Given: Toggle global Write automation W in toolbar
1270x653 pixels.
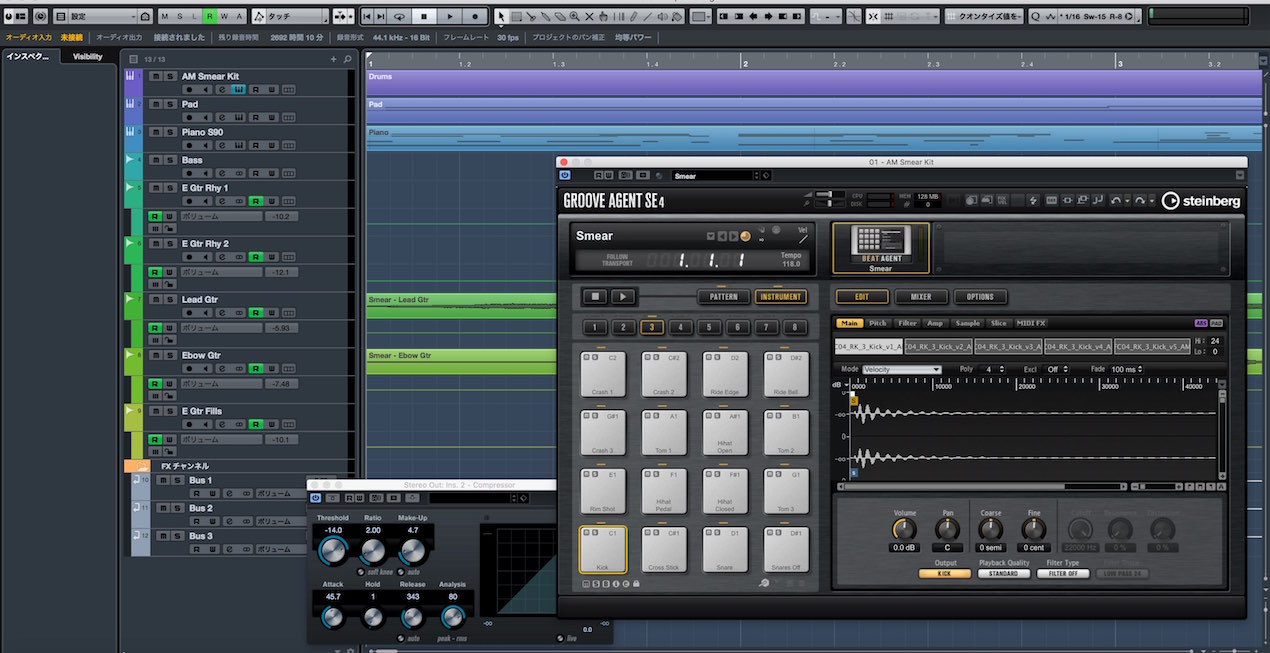Looking at the screenshot, I should [224, 17].
